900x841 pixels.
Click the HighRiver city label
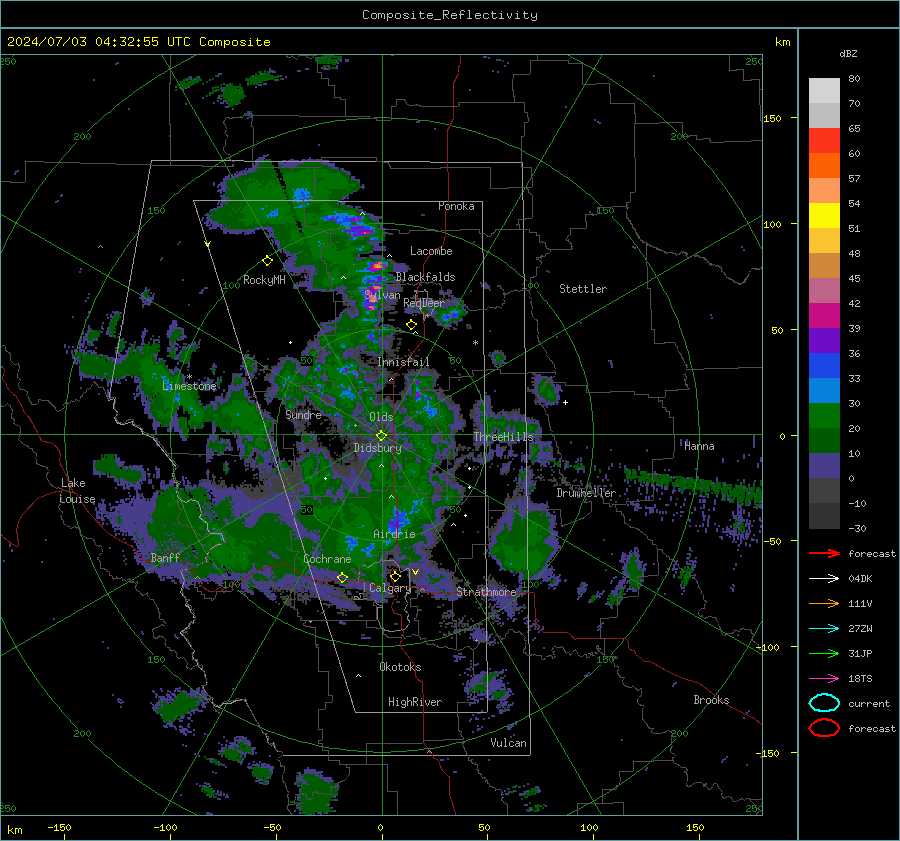click(415, 702)
